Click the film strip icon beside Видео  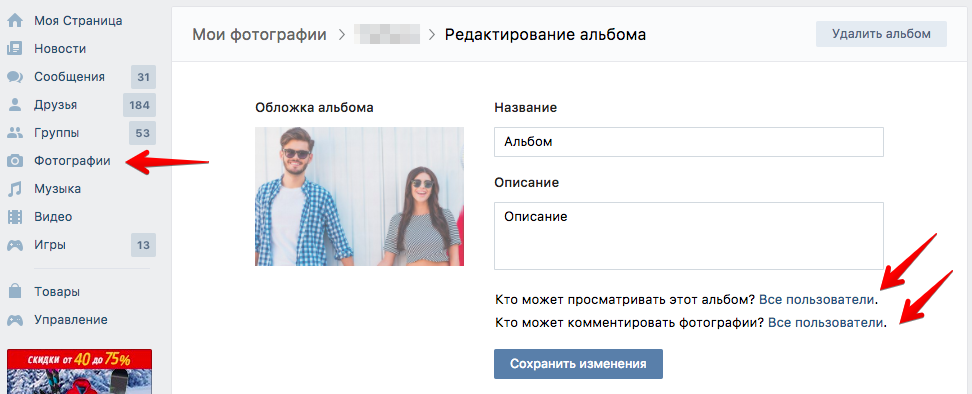[15, 217]
